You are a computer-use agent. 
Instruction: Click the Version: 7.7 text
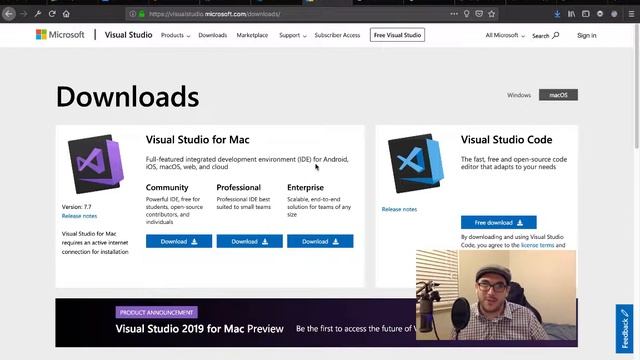click(76, 207)
